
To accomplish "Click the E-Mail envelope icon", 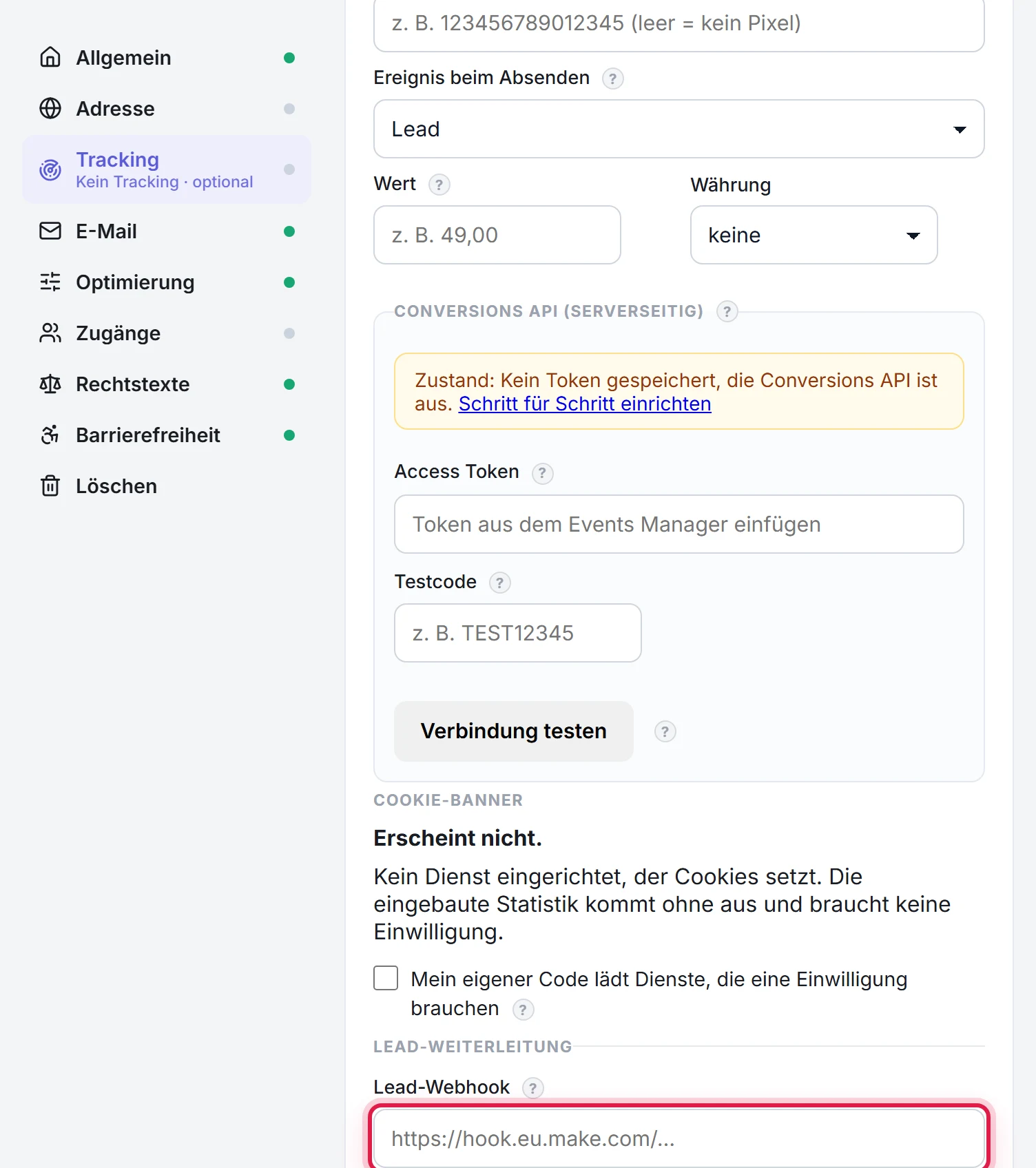I will pyautogui.click(x=50, y=231).
